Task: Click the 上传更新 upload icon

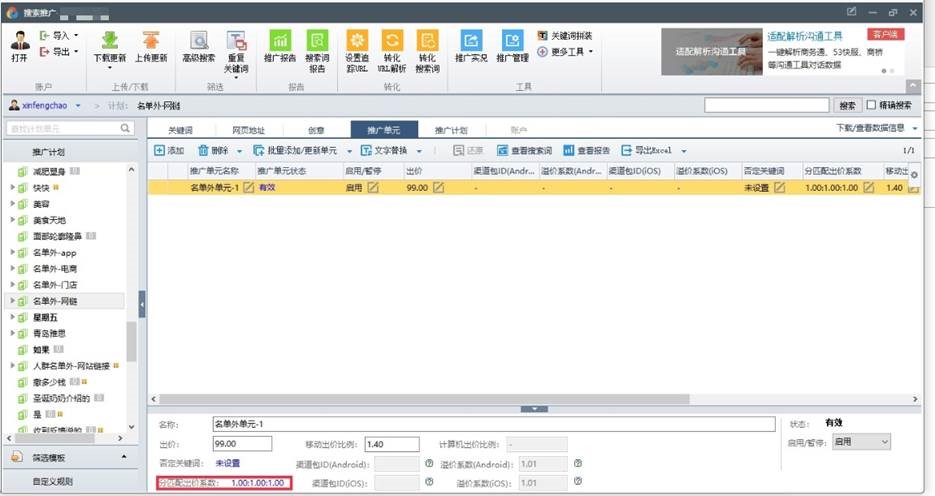Action: pos(151,42)
